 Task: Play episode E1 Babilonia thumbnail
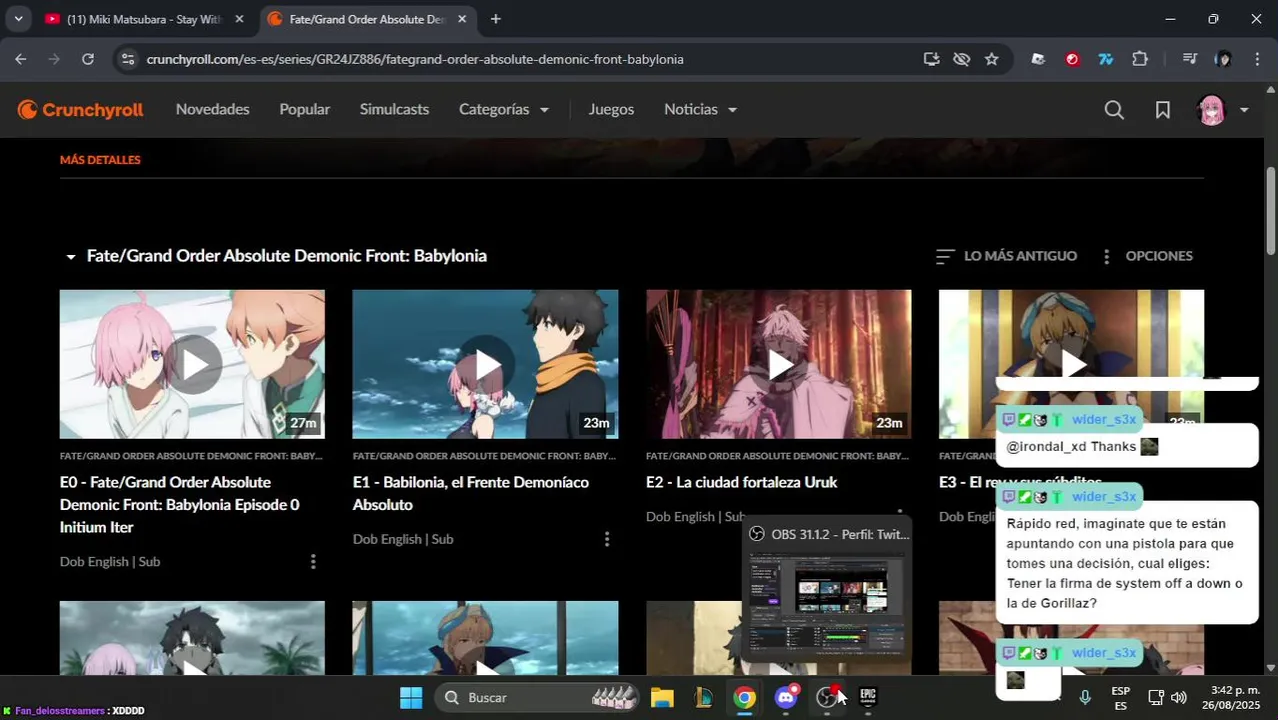[x=485, y=364]
